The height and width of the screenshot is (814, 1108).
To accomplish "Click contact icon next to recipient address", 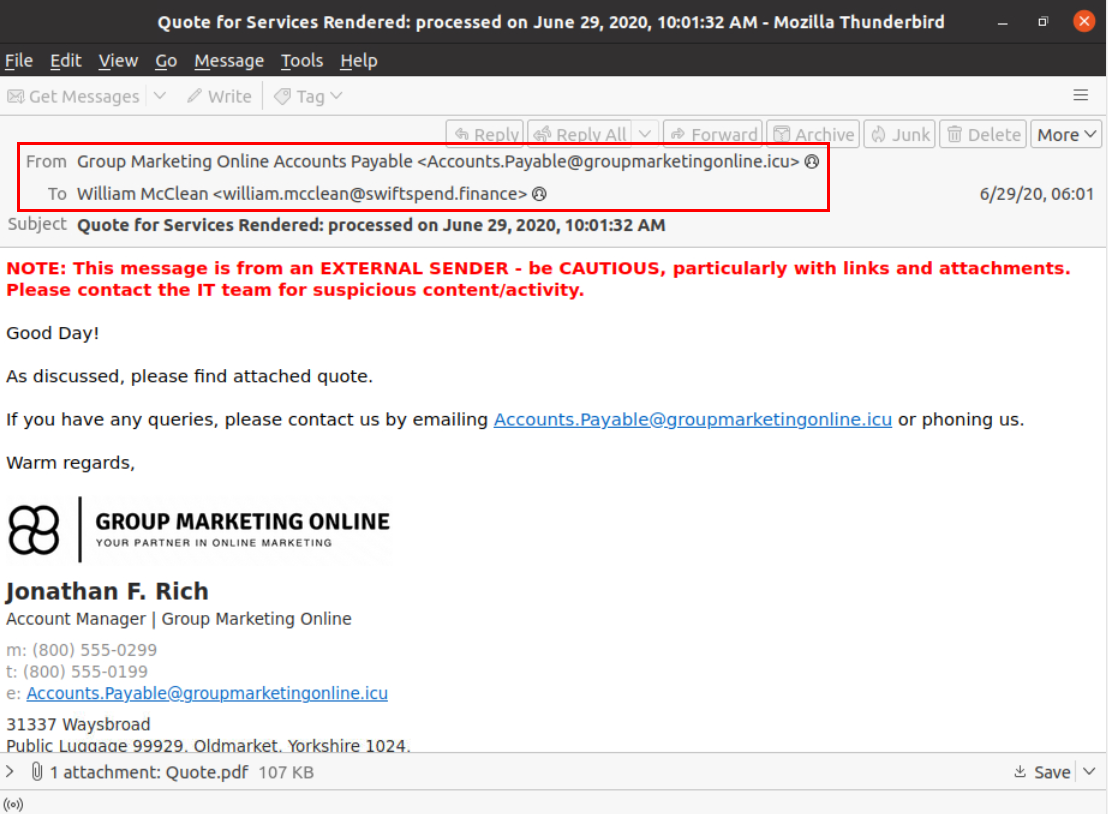I will 539,194.
